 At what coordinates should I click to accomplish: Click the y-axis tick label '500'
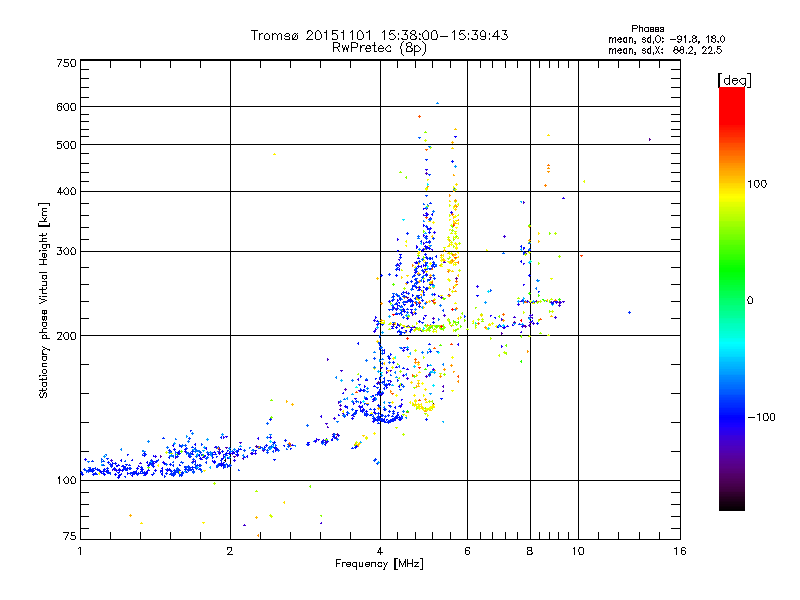point(67,145)
